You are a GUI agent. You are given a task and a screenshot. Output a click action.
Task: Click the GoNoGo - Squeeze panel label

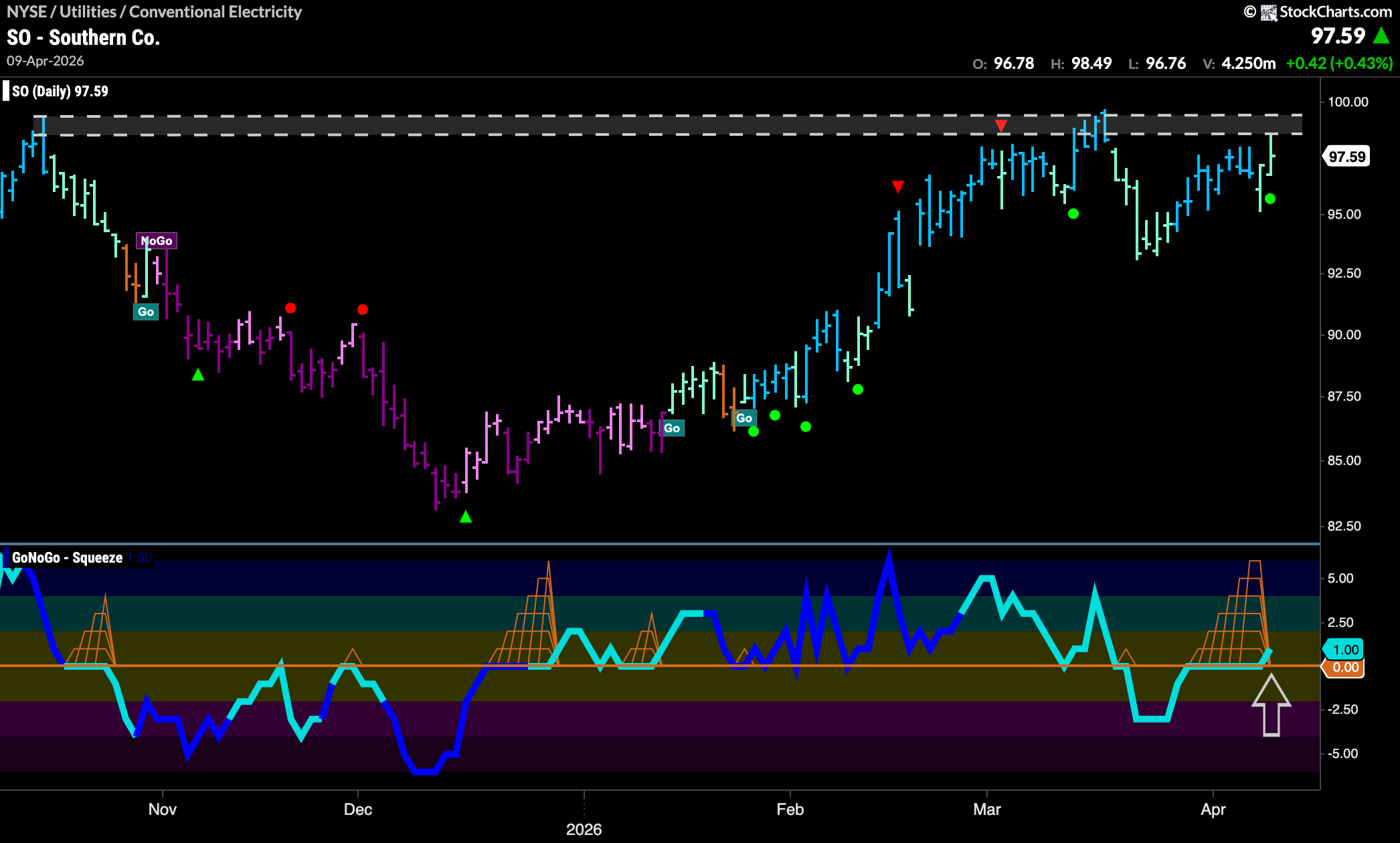tap(67, 558)
